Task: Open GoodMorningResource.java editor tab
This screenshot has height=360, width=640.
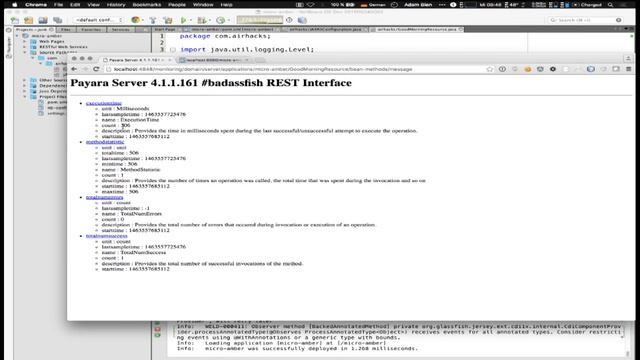Action: (x=416, y=29)
